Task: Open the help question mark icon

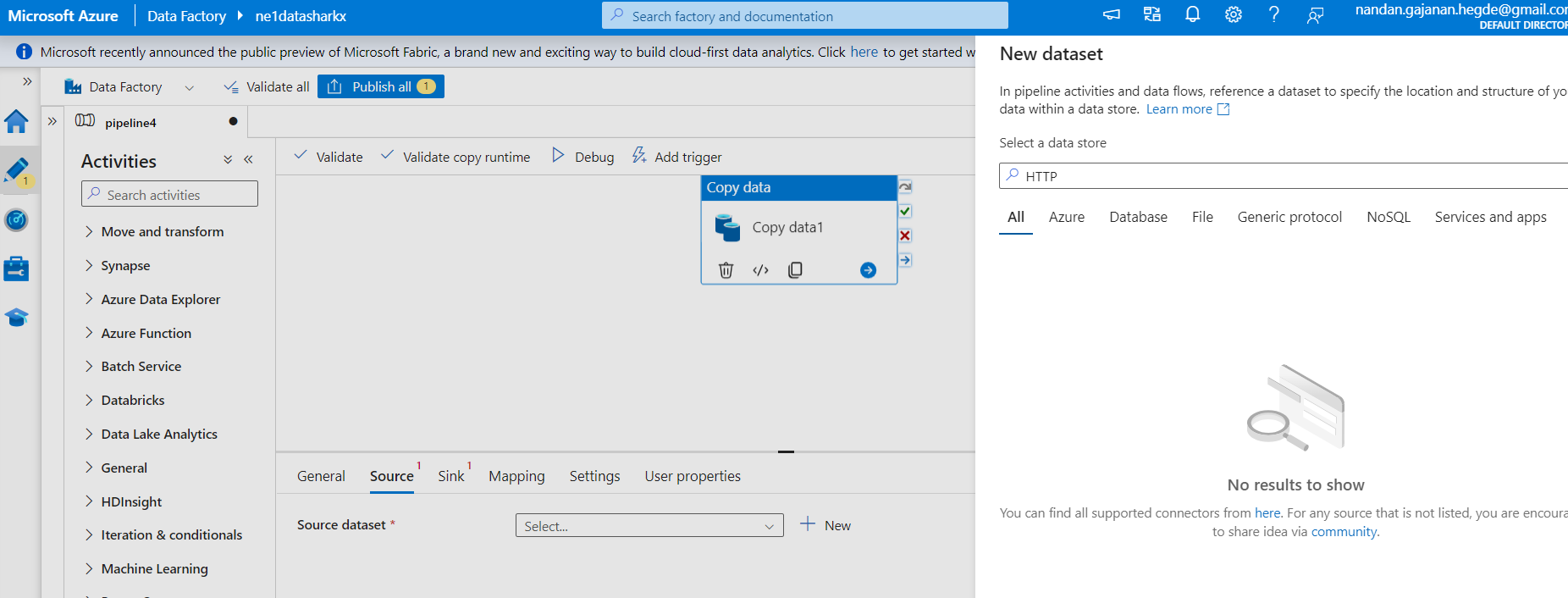Action: click(x=1274, y=14)
